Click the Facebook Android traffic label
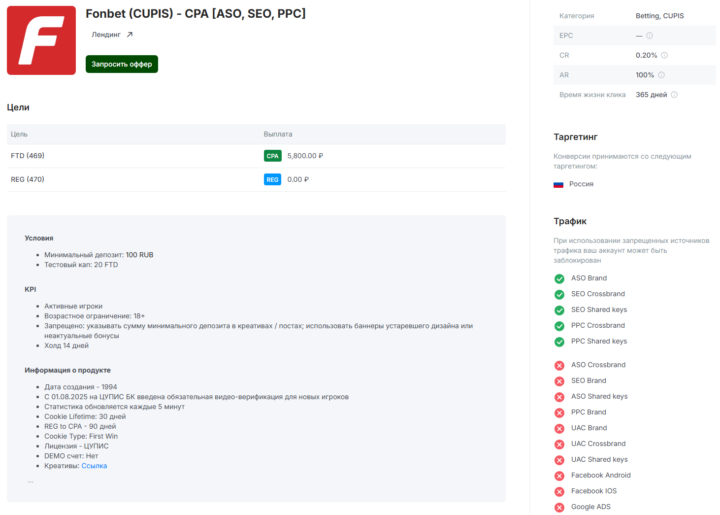 [601, 475]
